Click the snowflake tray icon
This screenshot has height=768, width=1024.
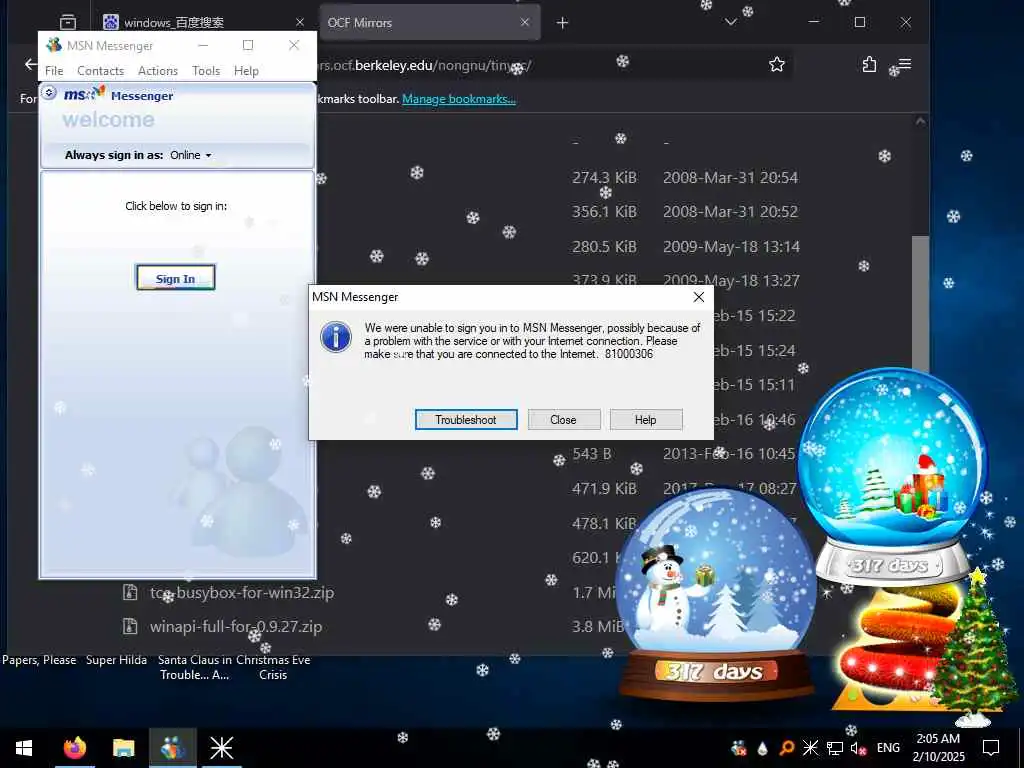click(x=810, y=748)
